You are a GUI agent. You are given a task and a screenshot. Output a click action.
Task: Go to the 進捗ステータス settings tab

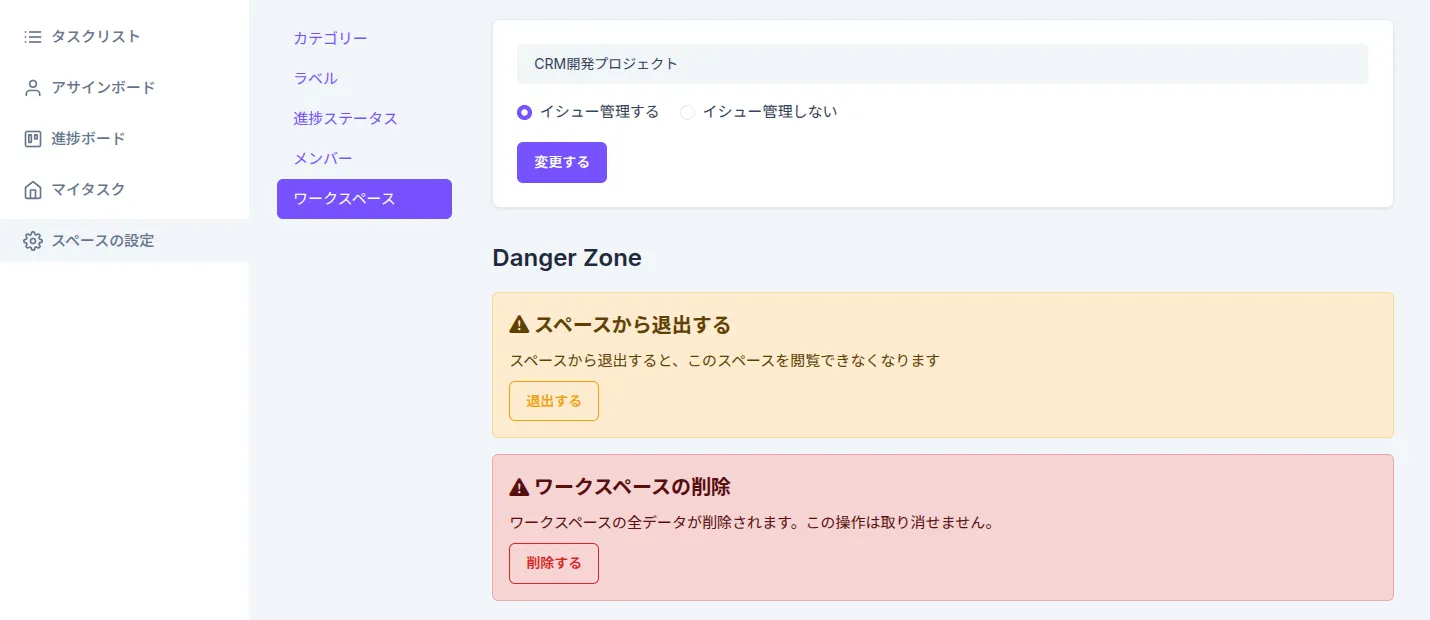(x=345, y=119)
